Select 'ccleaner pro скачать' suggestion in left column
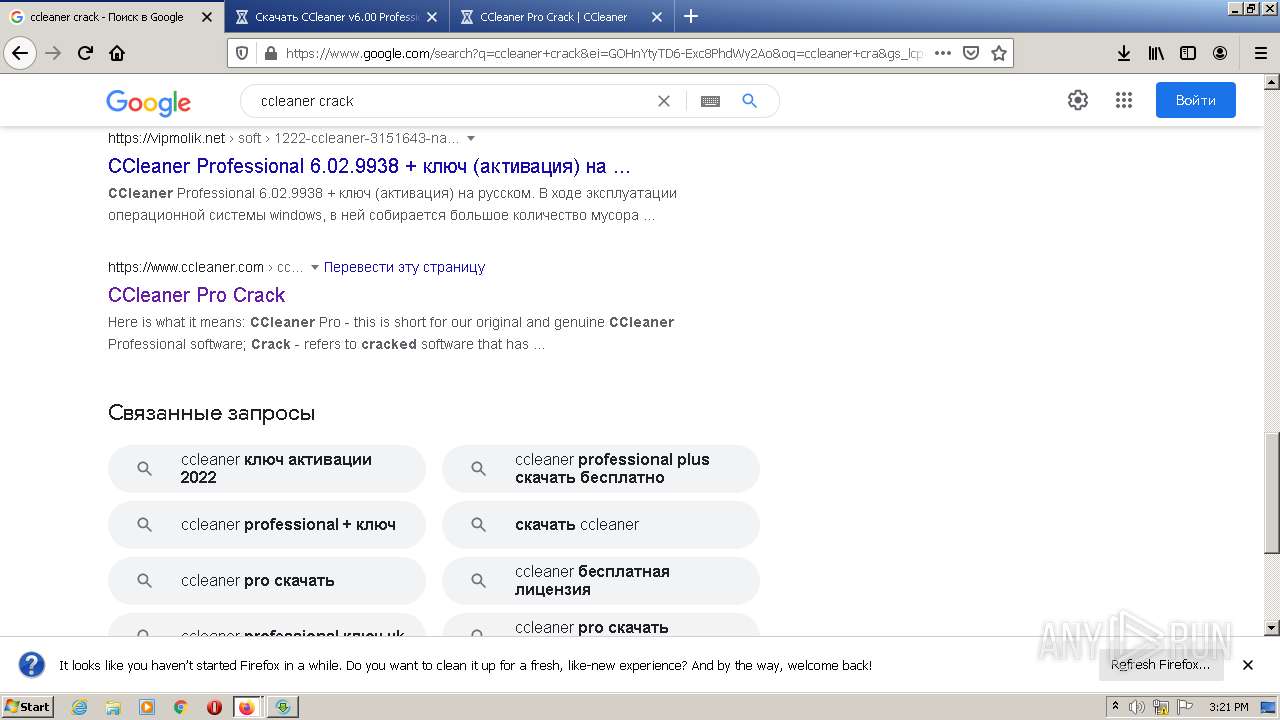The height and width of the screenshot is (720, 1280). (x=267, y=580)
